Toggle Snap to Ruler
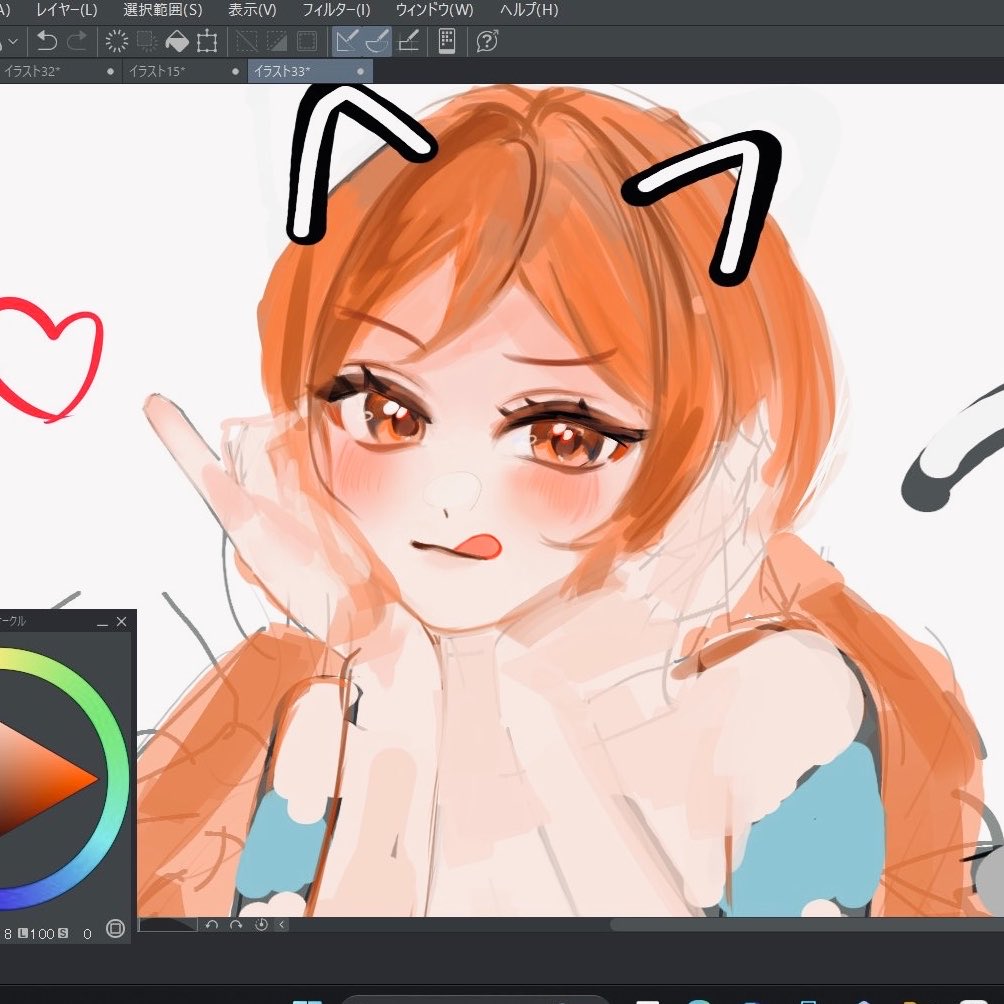Viewport: 1004px width, 1004px height. [346, 42]
